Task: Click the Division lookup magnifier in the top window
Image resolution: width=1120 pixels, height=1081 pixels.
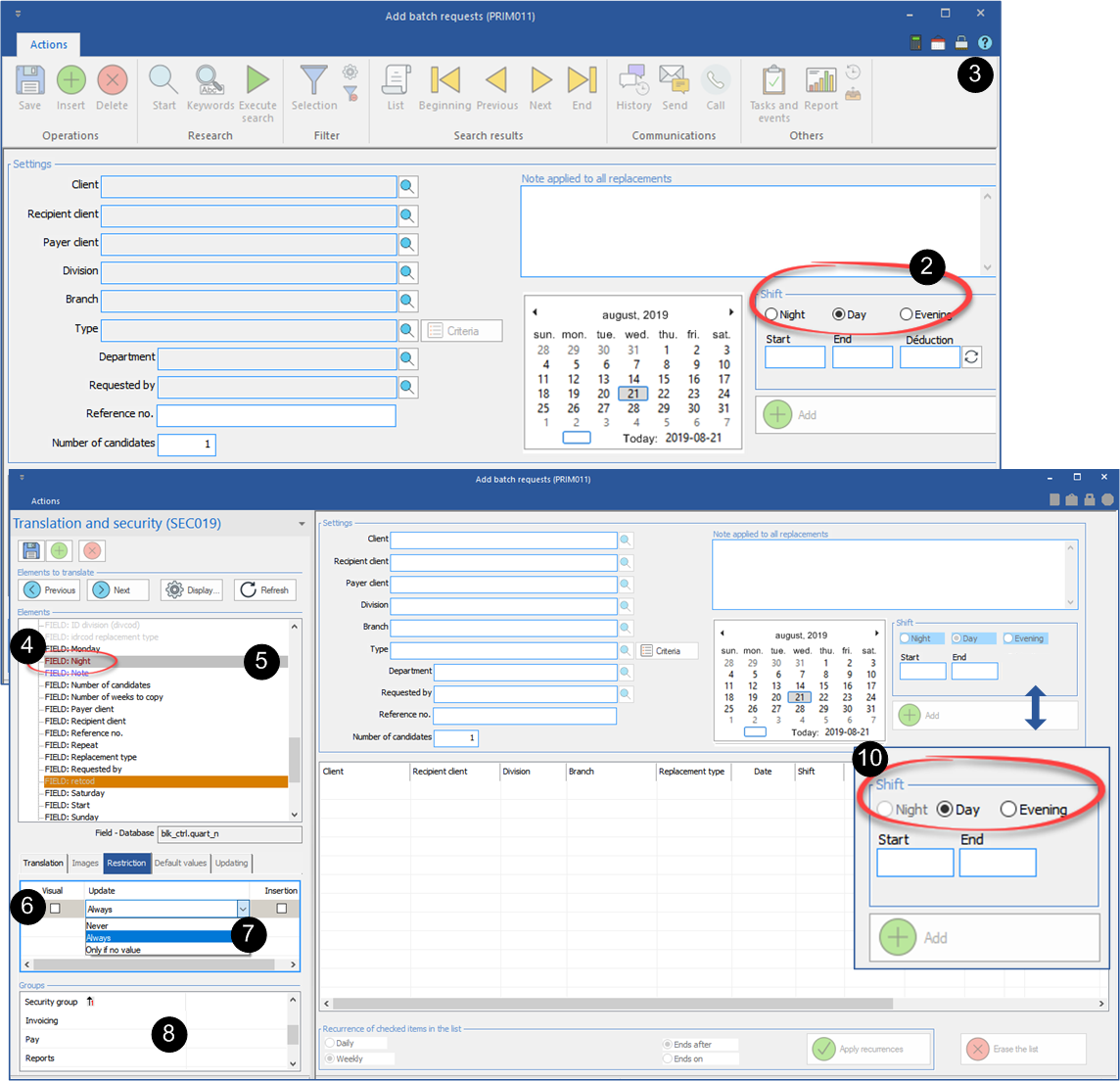Action: [407, 272]
